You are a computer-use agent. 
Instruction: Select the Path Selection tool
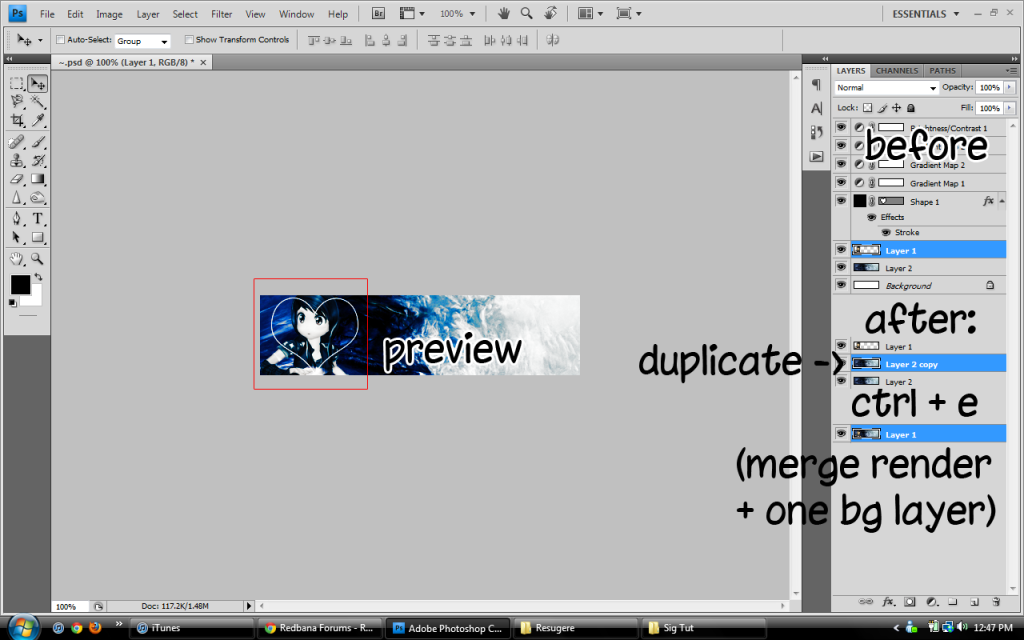tap(17, 237)
